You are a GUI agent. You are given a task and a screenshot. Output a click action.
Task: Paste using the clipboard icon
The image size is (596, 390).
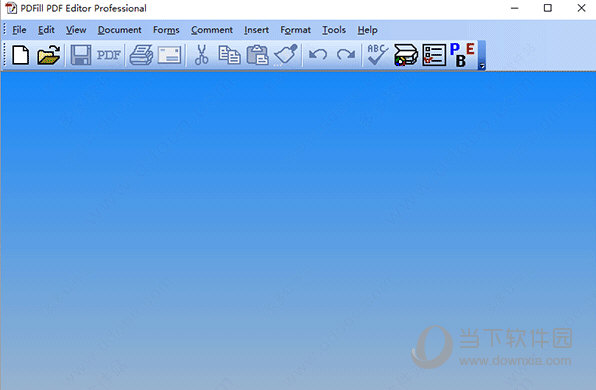257,55
